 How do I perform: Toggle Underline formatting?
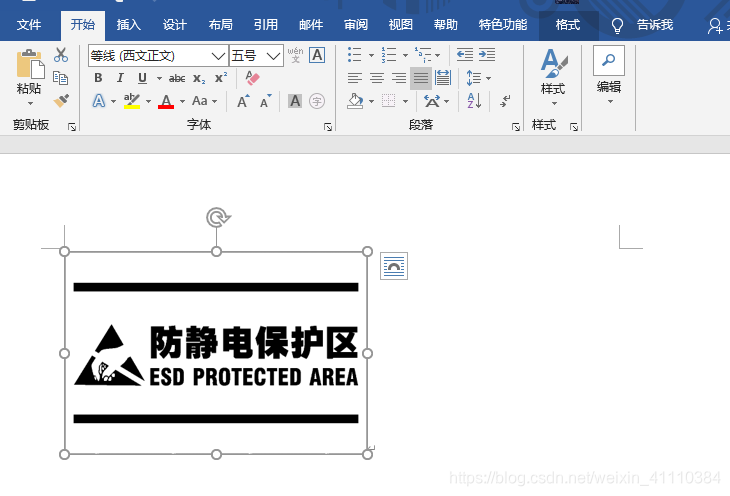click(x=142, y=78)
